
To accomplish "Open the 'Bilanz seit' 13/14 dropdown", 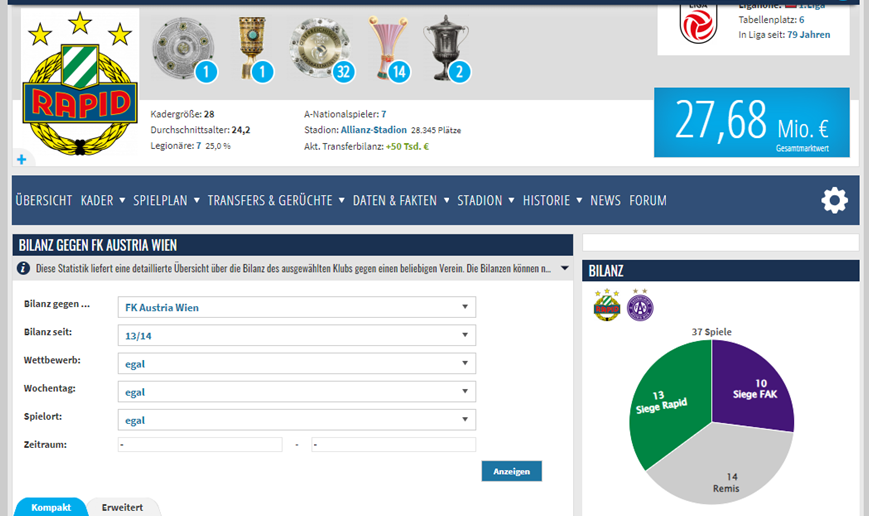I will tap(297, 335).
